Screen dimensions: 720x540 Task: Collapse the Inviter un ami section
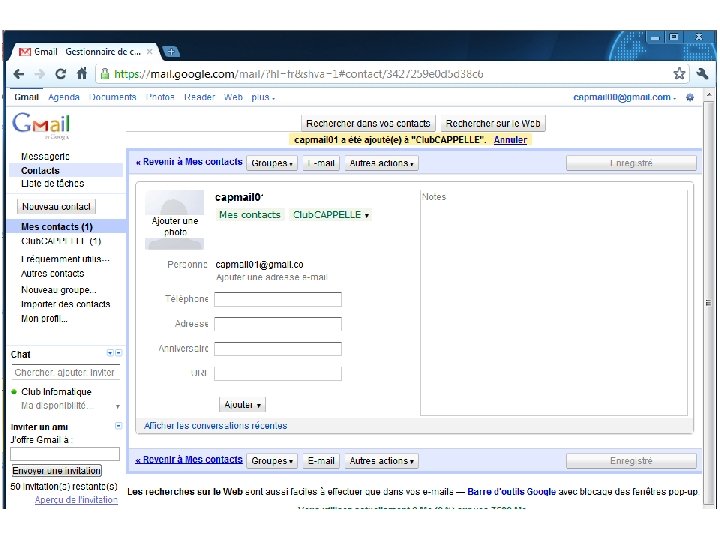(x=118, y=426)
